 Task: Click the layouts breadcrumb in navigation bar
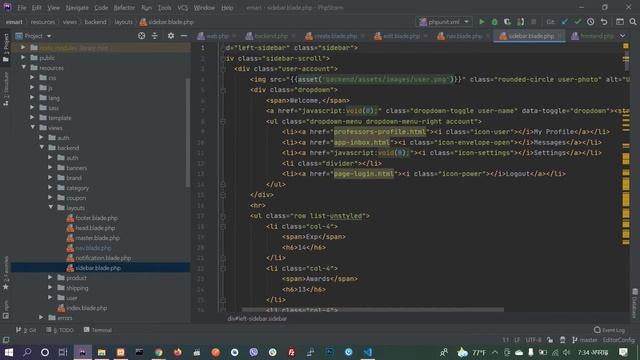click(x=123, y=22)
